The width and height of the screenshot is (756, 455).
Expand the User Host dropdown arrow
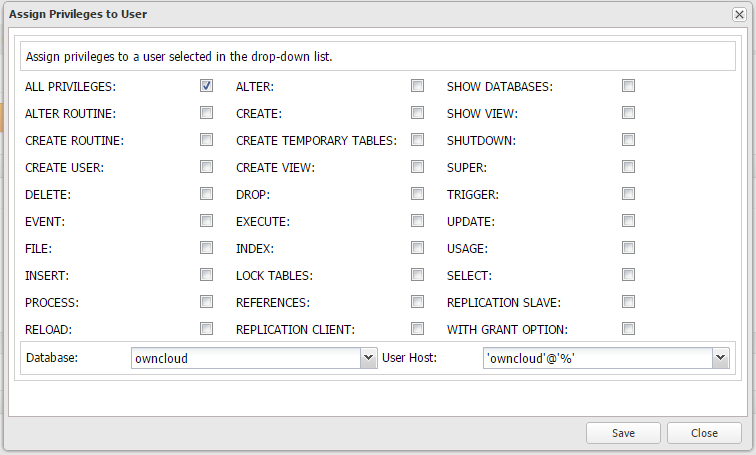[719, 358]
